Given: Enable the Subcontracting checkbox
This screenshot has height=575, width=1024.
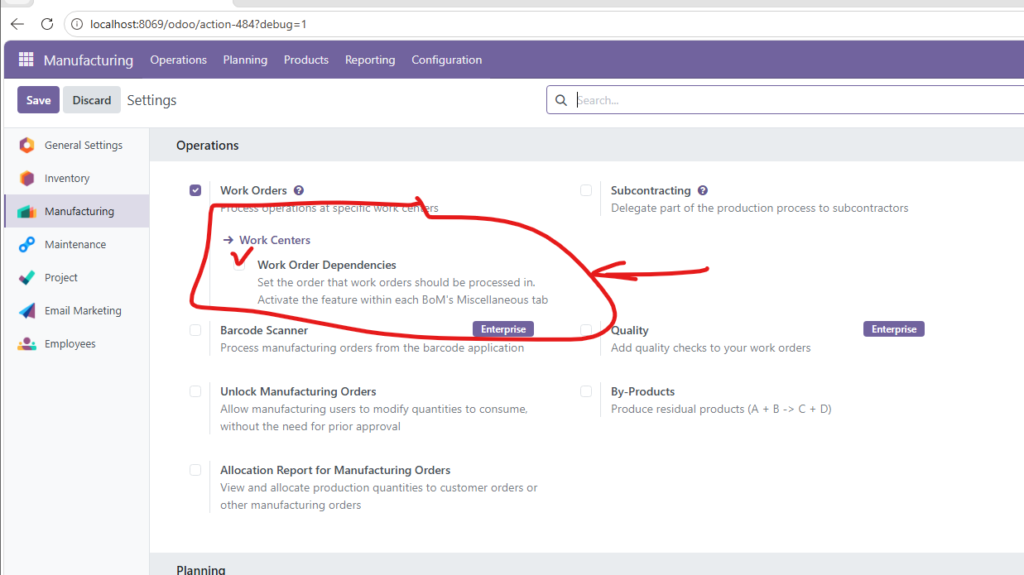Looking at the screenshot, I should click(x=586, y=190).
